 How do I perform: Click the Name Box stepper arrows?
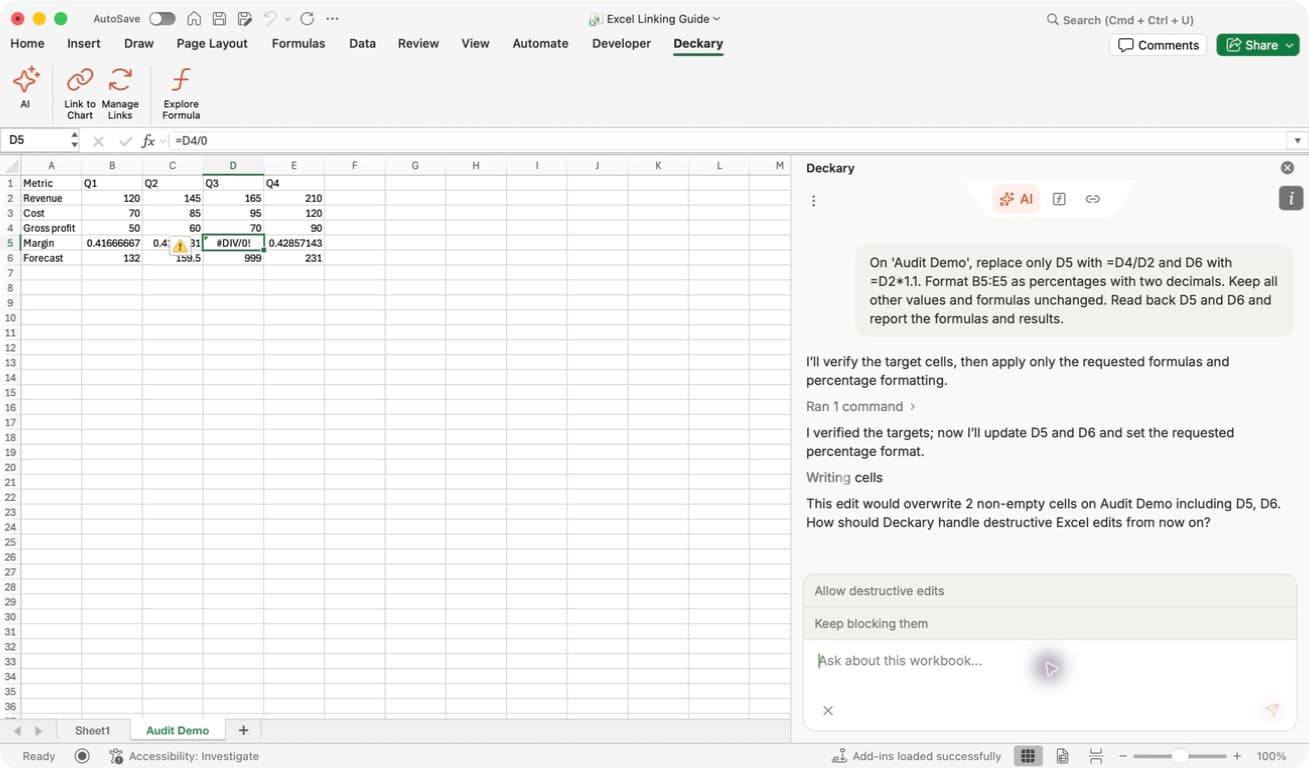74,141
